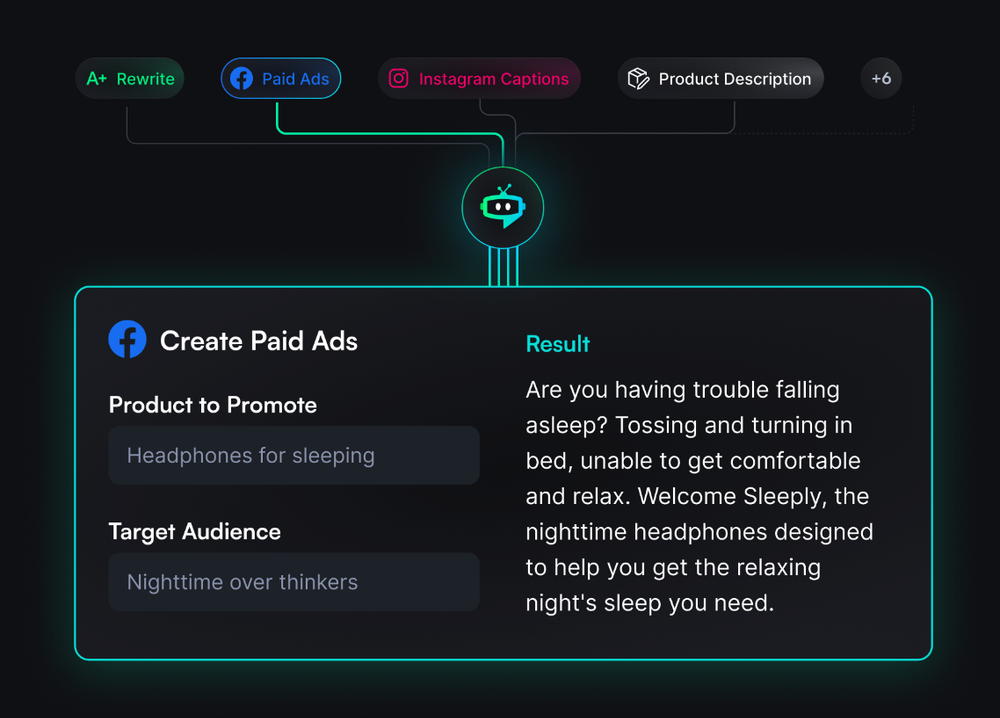Screen dimensions: 1000x718
Task: Open the Target Audience suggestions
Action: click(293, 582)
